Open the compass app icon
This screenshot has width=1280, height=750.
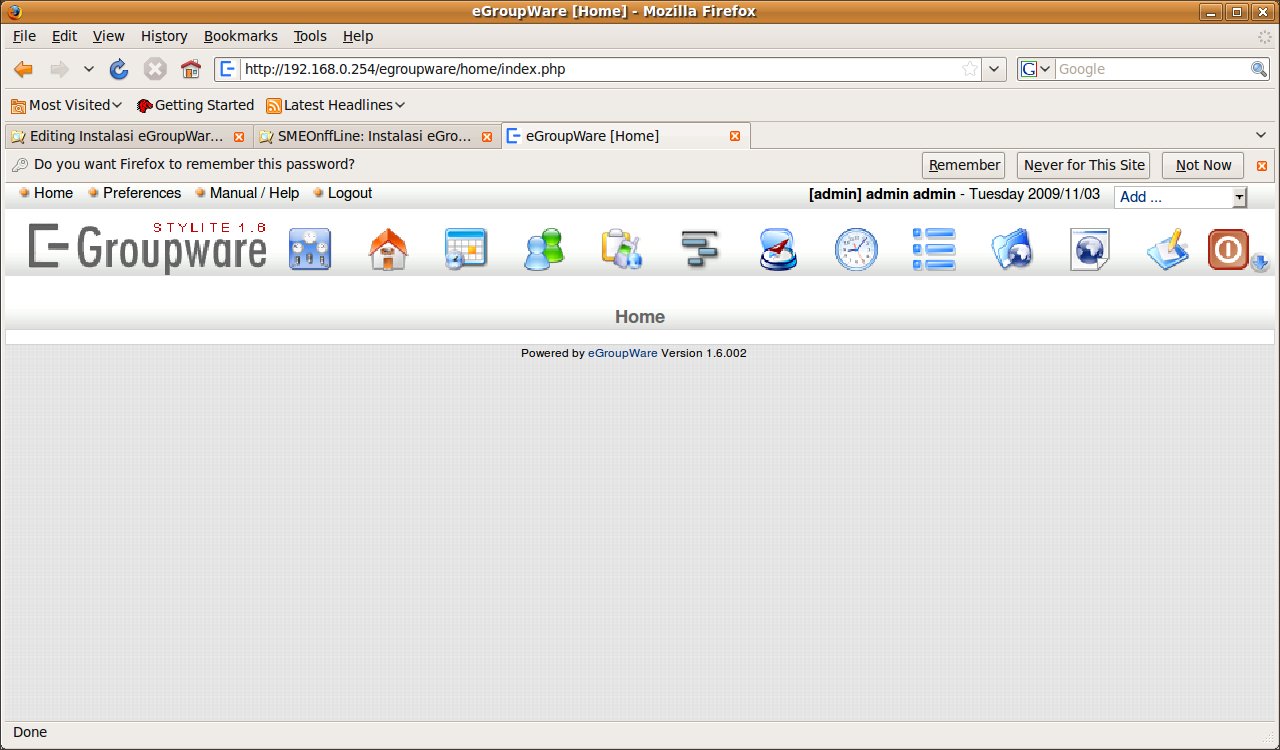pos(778,249)
